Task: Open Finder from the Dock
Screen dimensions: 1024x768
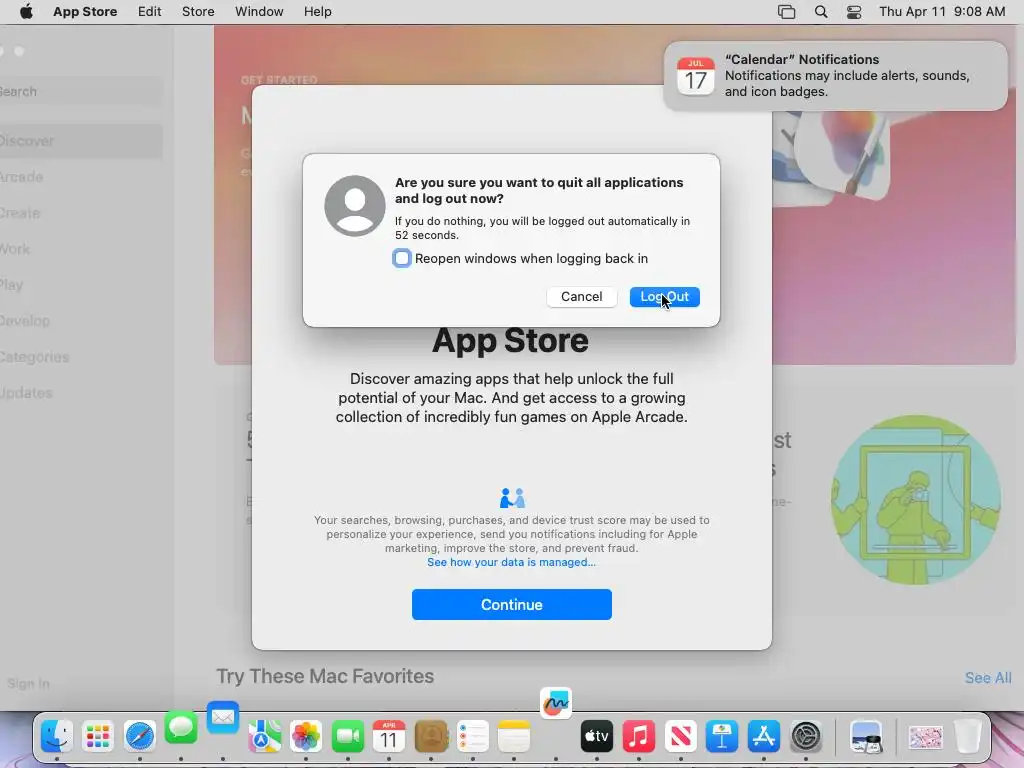Action: (x=56, y=737)
